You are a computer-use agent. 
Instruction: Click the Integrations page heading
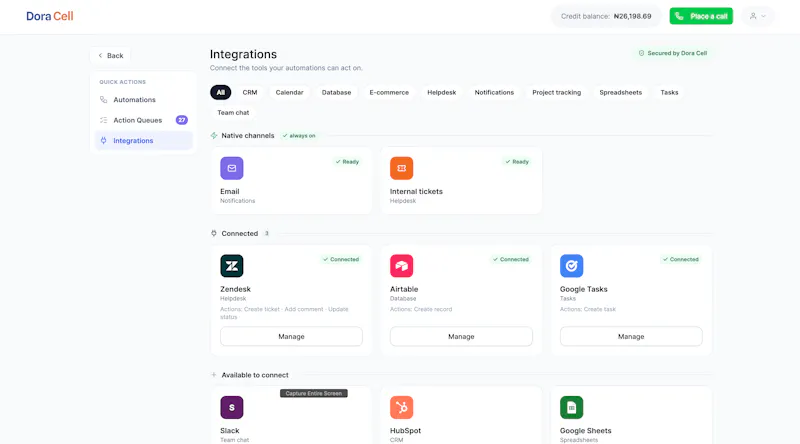pyautogui.click(x=243, y=54)
